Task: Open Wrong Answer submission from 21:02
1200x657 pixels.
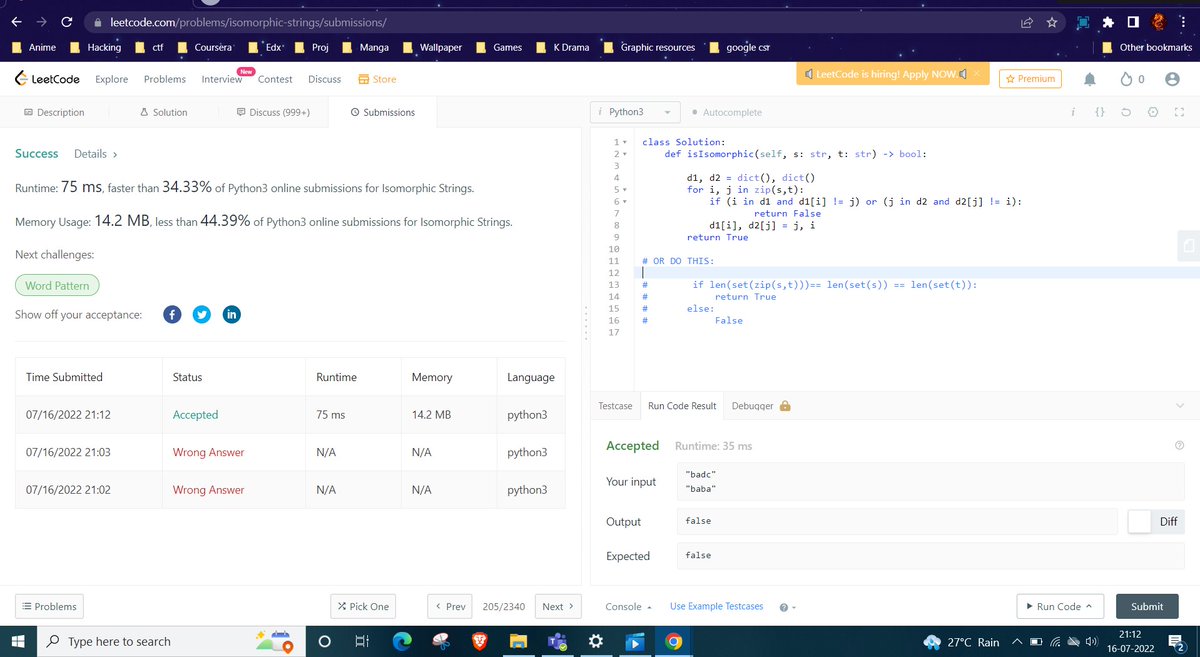Action: pyautogui.click(x=208, y=490)
